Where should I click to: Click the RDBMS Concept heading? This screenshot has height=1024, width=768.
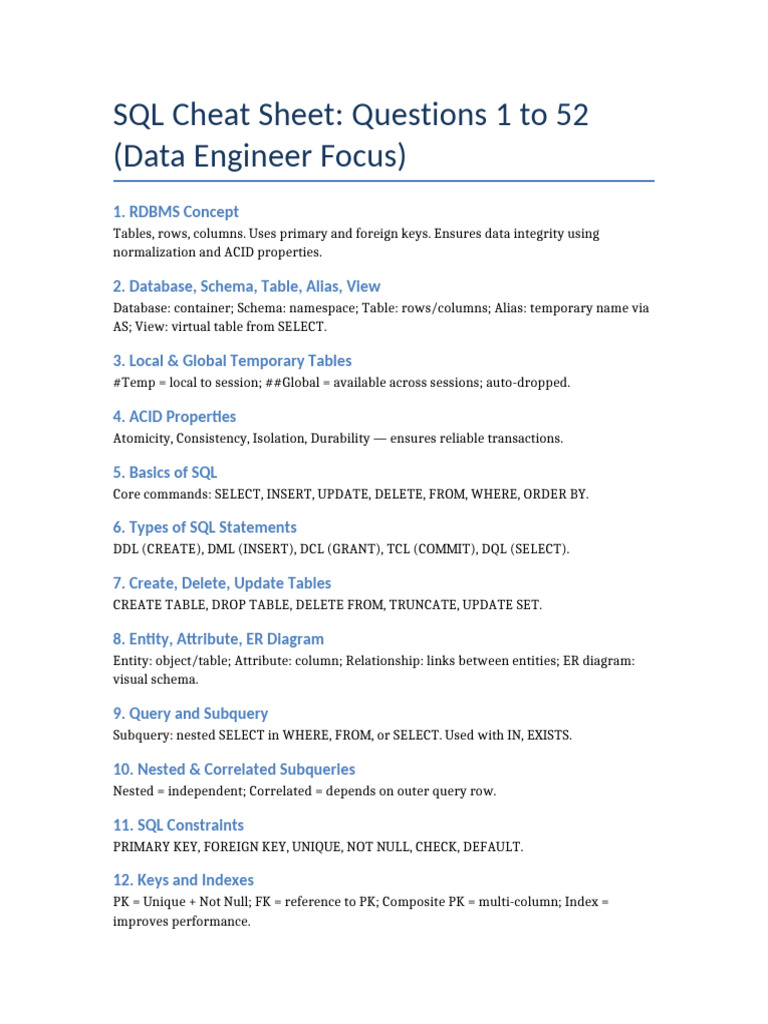click(176, 211)
